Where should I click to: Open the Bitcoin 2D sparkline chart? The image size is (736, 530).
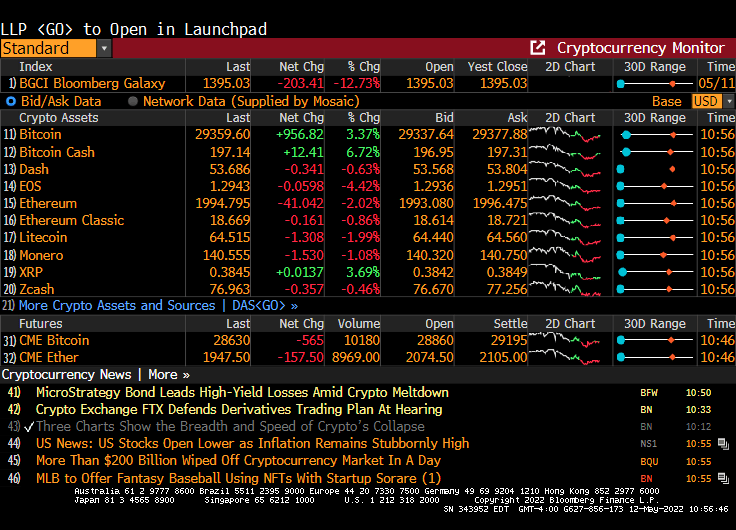(565, 134)
